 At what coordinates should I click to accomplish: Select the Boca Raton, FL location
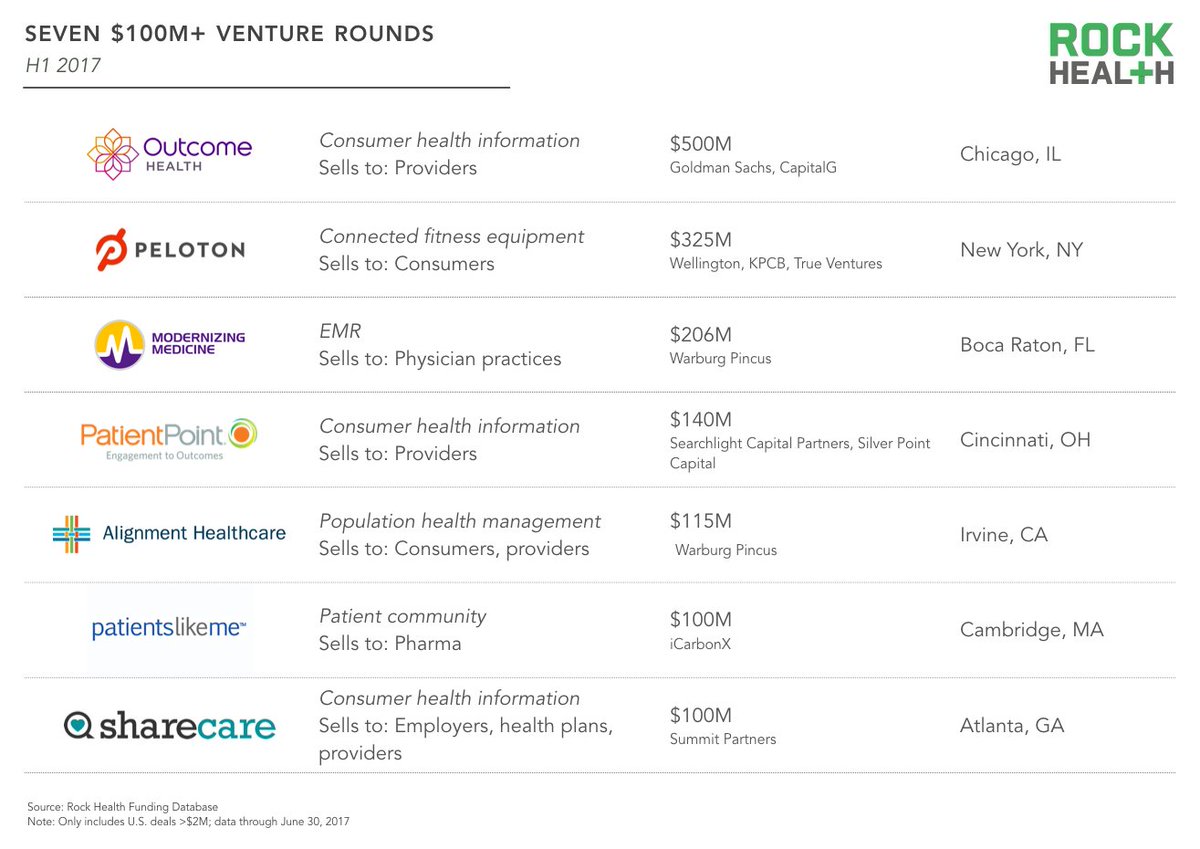click(1027, 345)
